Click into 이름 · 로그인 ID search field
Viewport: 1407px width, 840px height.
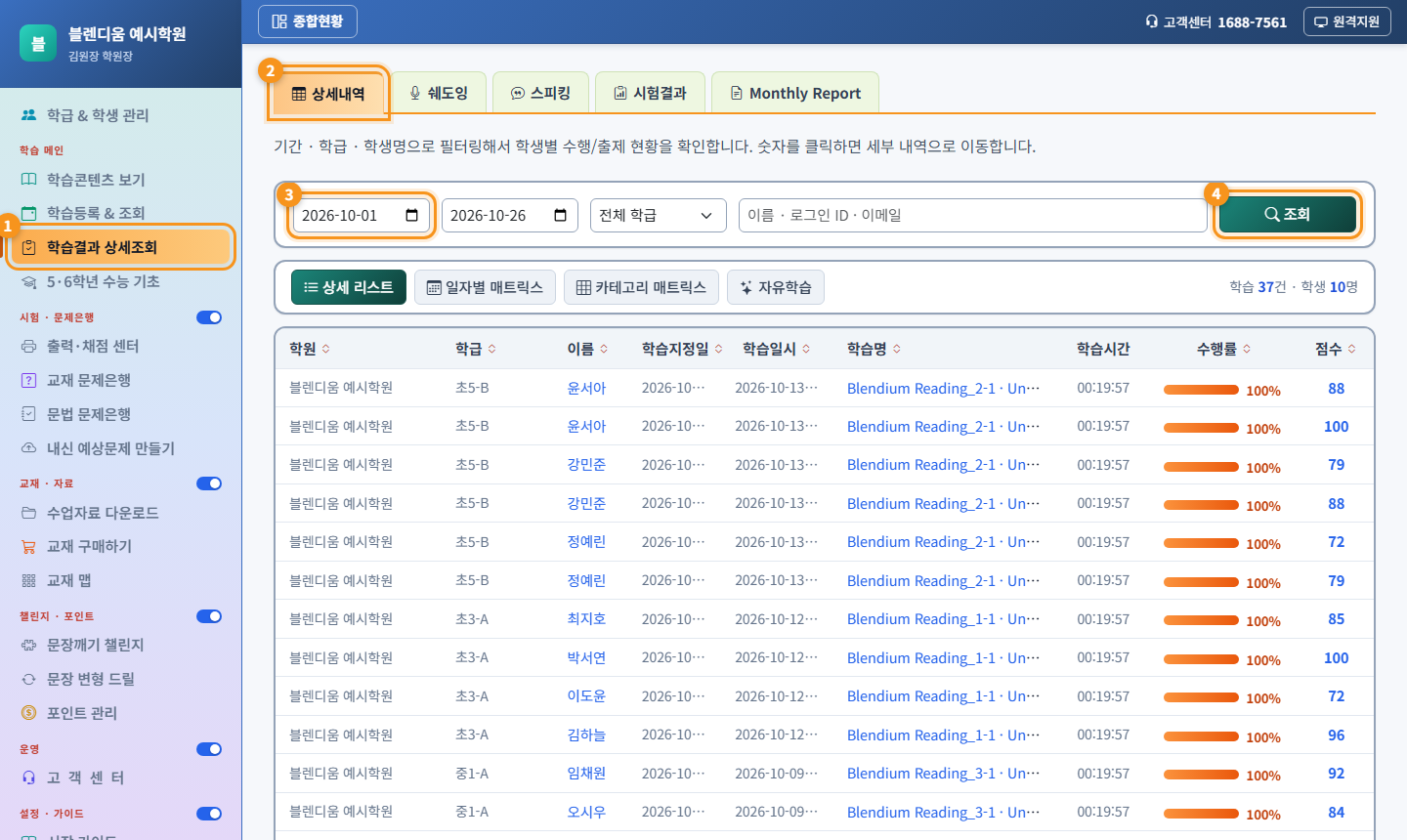[x=973, y=215]
